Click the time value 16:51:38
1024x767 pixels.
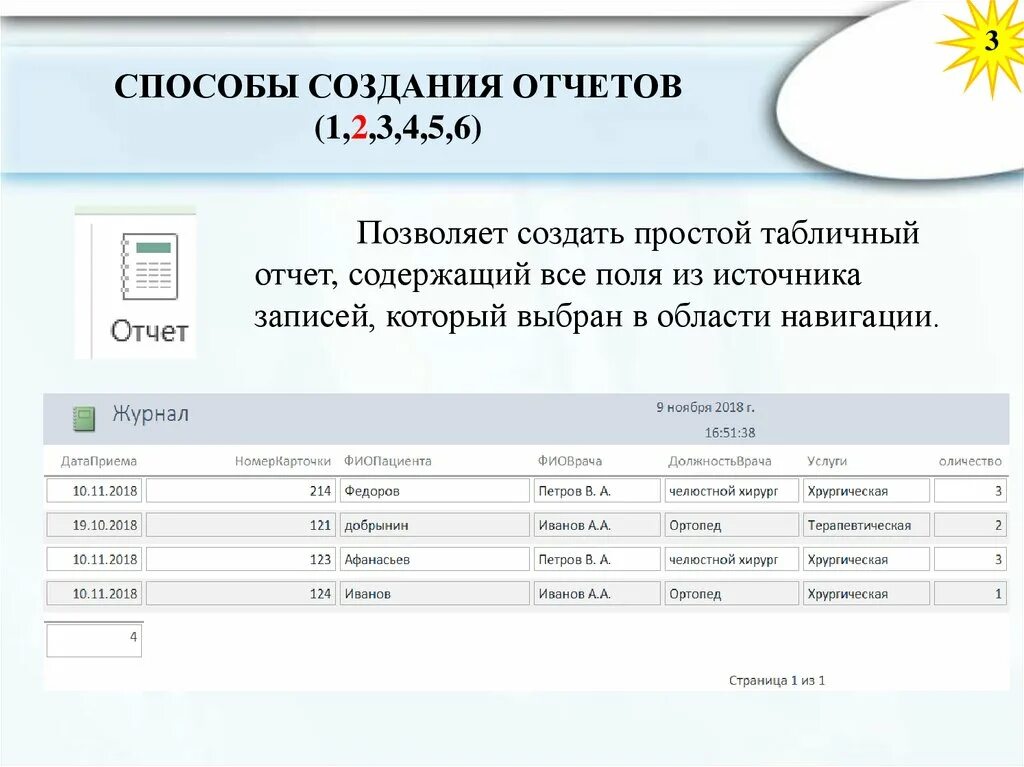click(729, 432)
